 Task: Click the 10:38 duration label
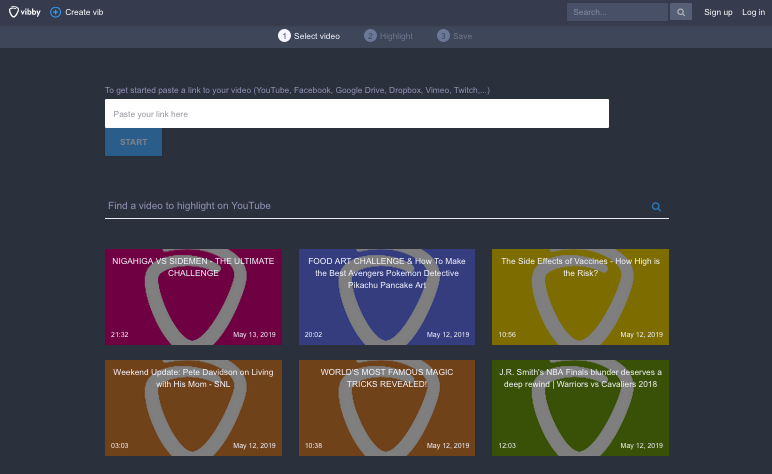[x=313, y=446]
